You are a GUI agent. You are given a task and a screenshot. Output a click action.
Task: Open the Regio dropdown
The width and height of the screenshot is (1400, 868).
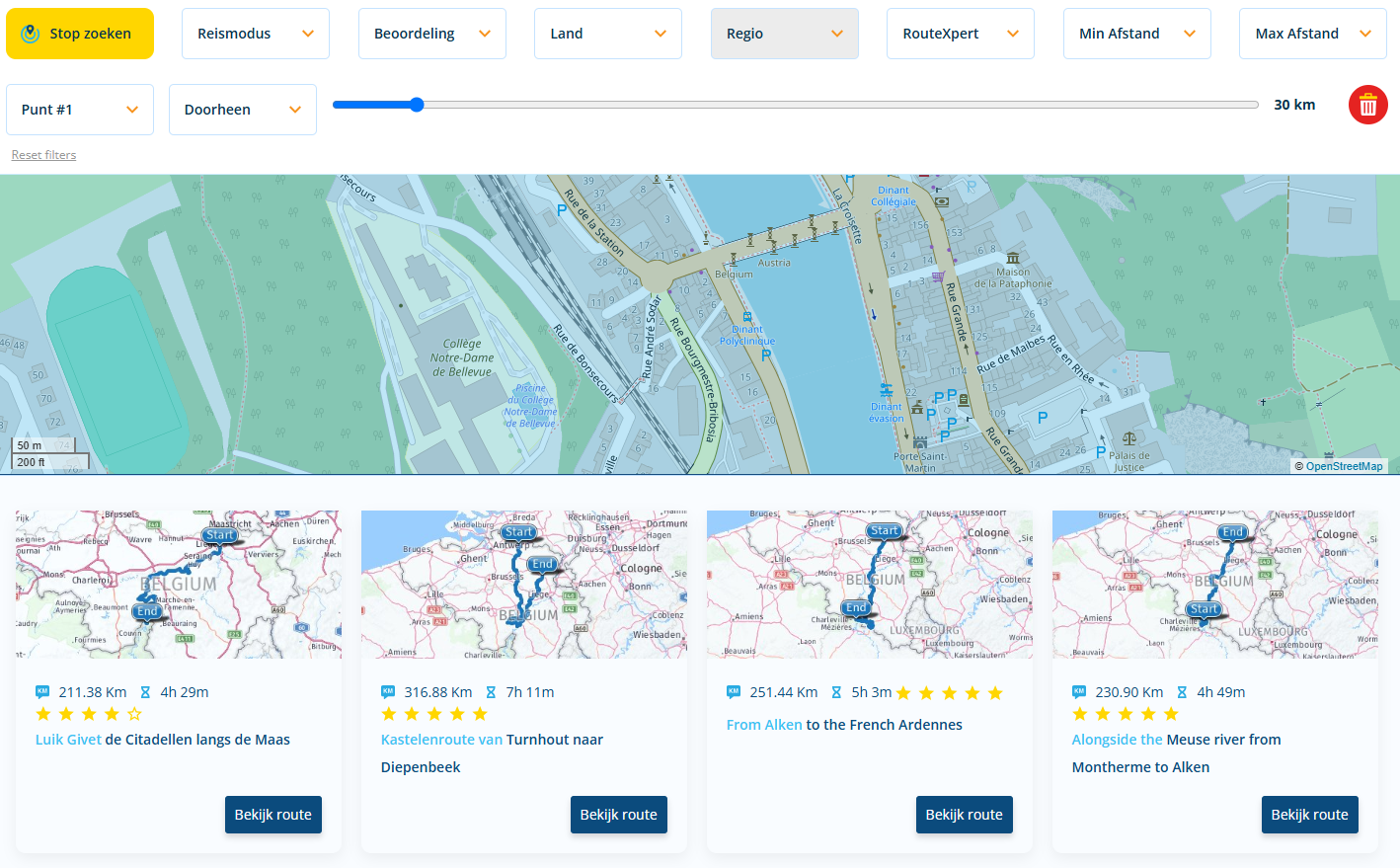coord(785,34)
